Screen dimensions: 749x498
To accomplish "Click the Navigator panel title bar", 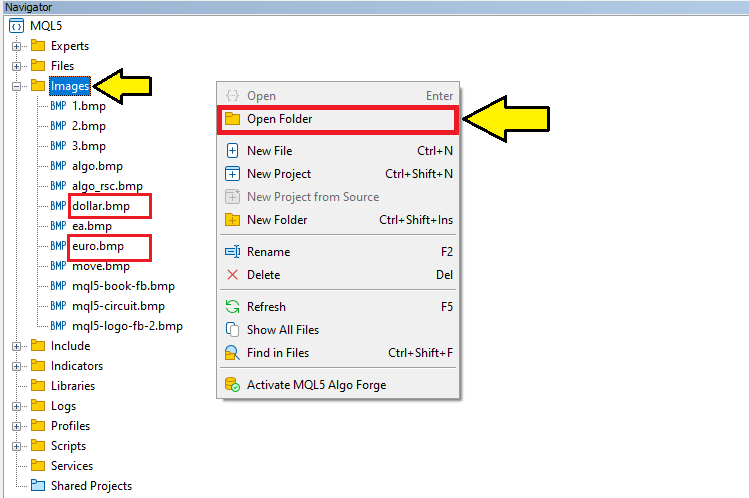I will (x=374, y=7).
